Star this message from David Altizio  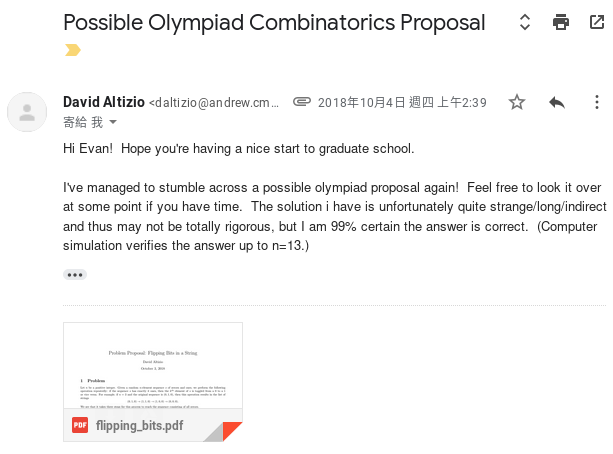pos(517,102)
